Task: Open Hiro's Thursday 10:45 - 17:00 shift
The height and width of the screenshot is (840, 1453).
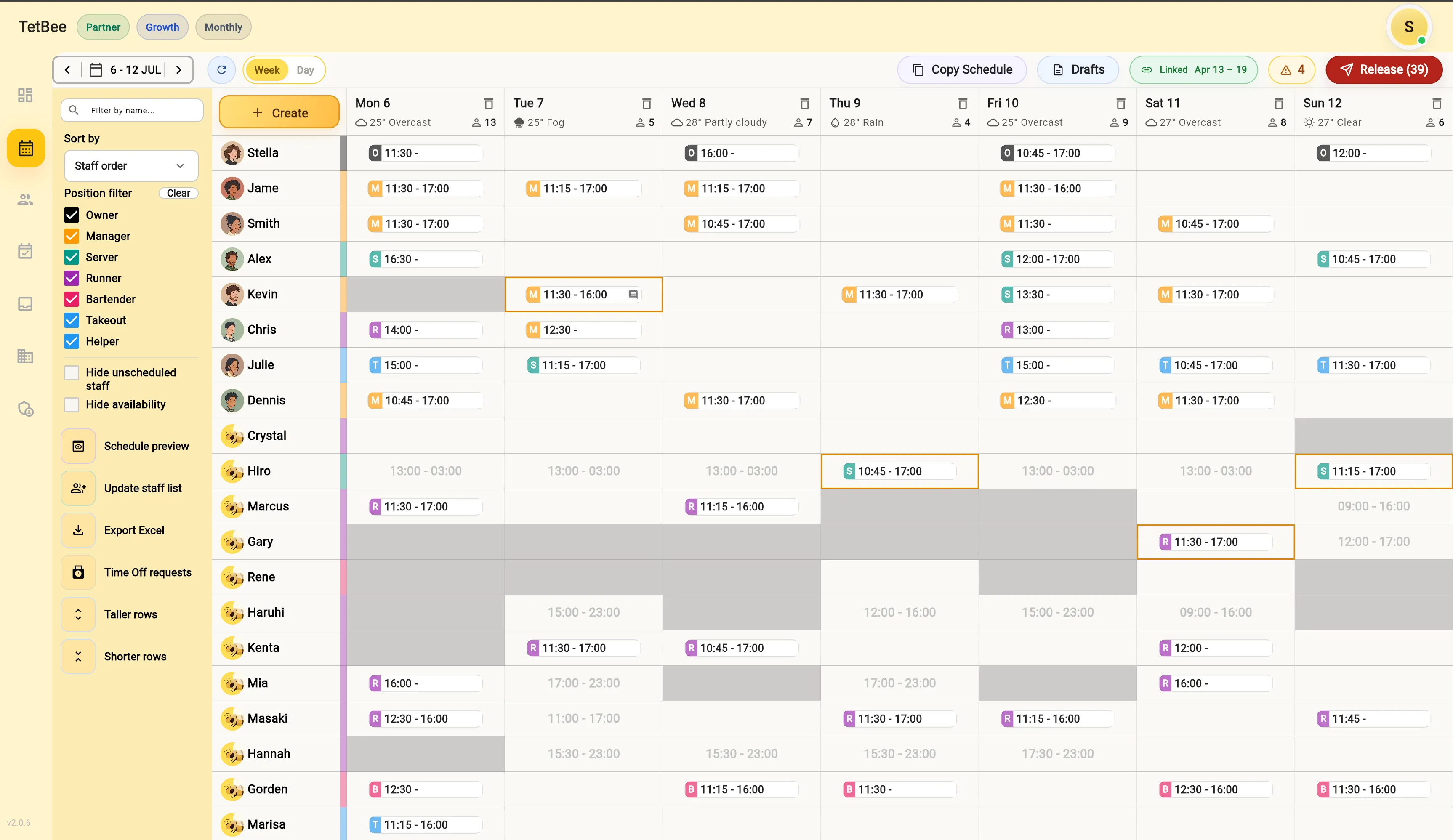Action: pos(899,471)
